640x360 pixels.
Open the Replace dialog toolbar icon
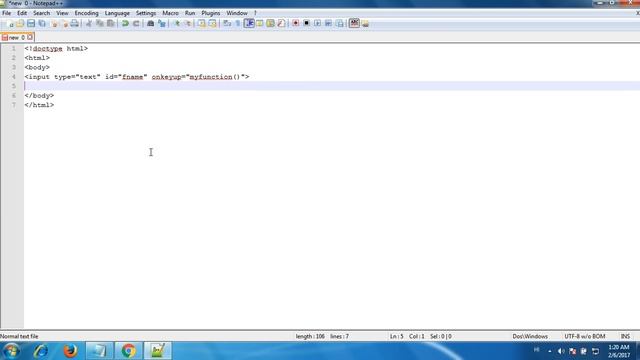(162, 24)
